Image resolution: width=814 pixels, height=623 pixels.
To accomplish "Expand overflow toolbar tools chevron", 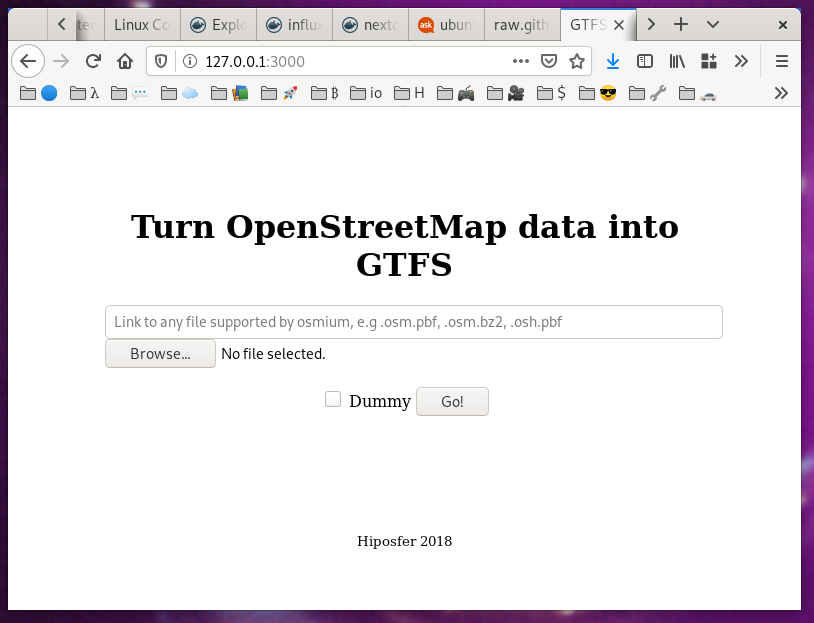I will 741,61.
